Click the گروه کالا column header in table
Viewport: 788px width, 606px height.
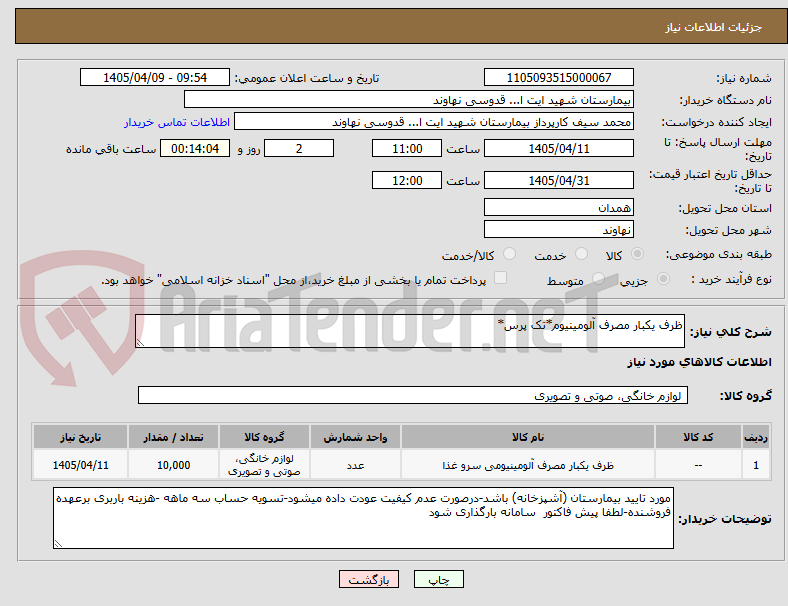click(x=264, y=437)
